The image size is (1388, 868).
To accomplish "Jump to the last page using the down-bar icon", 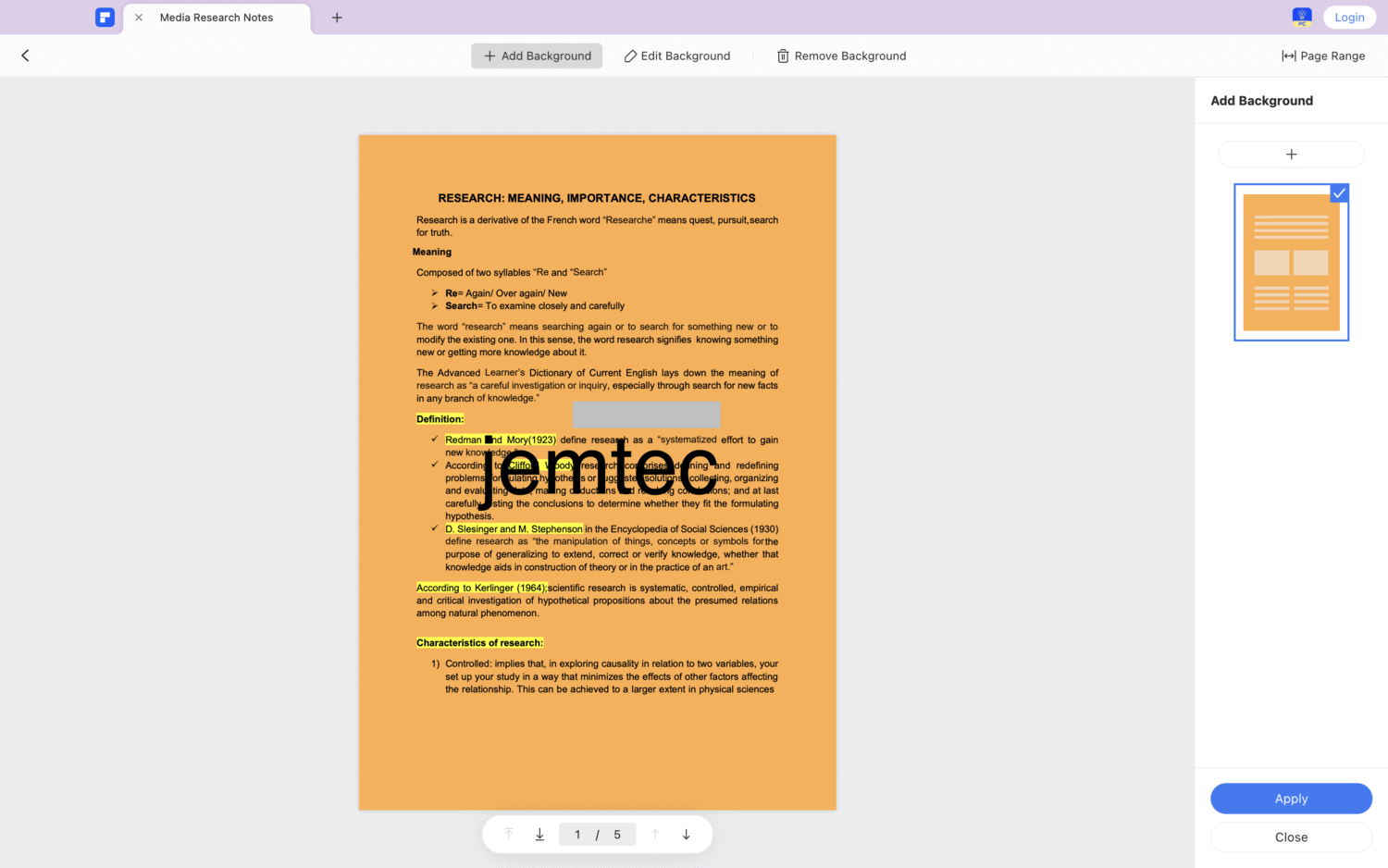I will pyautogui.click(x=539, y=834).
